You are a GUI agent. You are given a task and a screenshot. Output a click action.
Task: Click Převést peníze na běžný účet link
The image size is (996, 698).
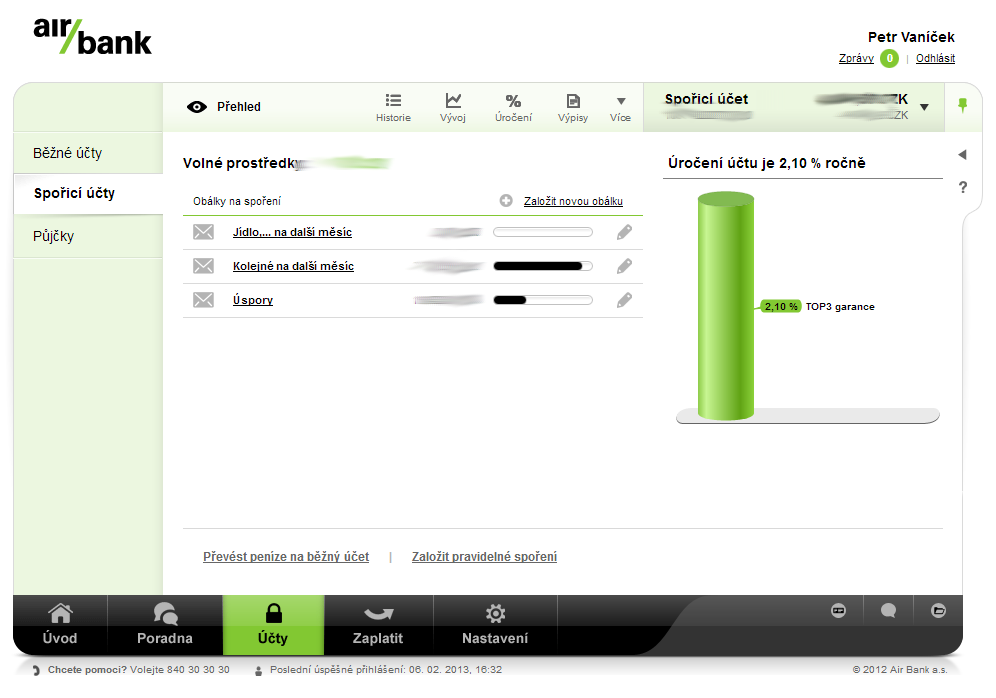(x=286, y=557)
